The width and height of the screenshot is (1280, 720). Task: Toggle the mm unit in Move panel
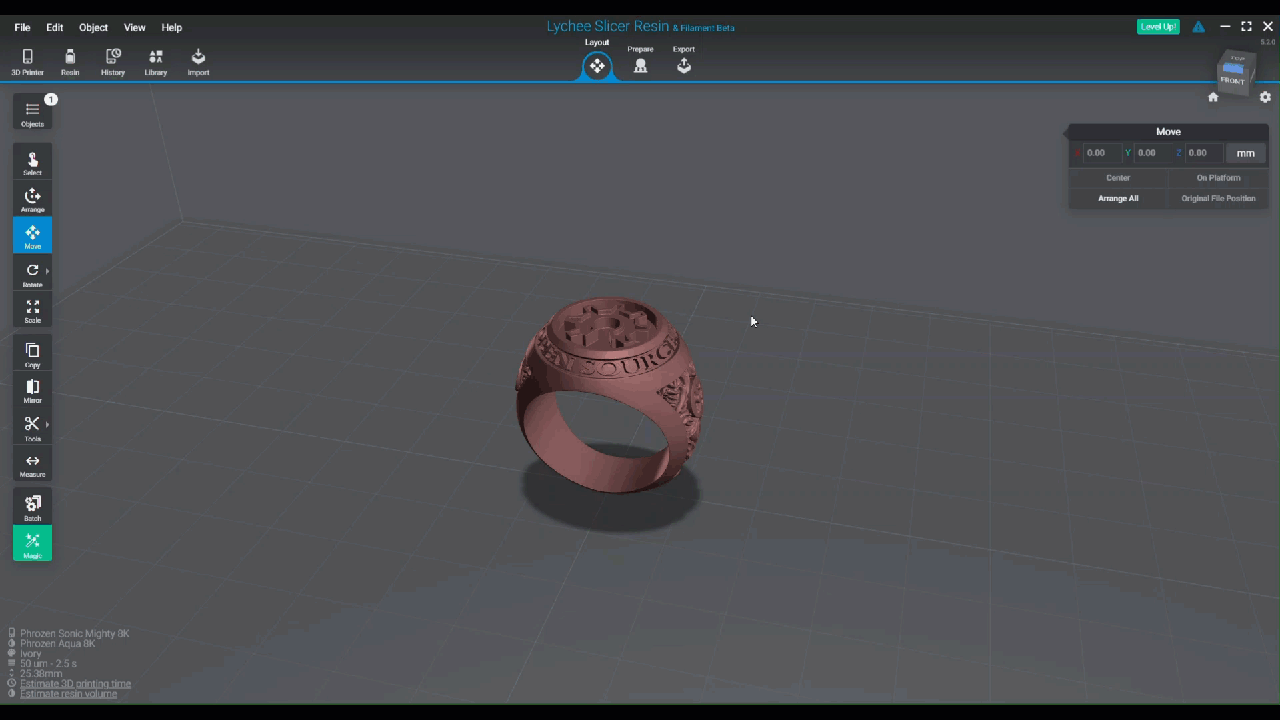(1245, 152)
